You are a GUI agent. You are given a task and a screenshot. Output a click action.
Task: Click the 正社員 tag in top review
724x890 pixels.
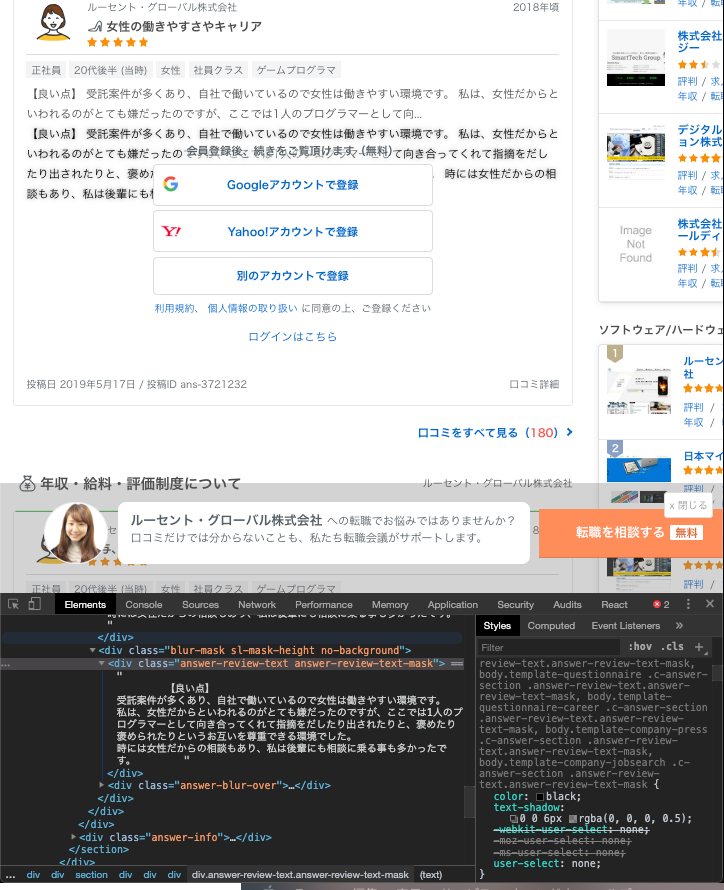tap(46, 70)
